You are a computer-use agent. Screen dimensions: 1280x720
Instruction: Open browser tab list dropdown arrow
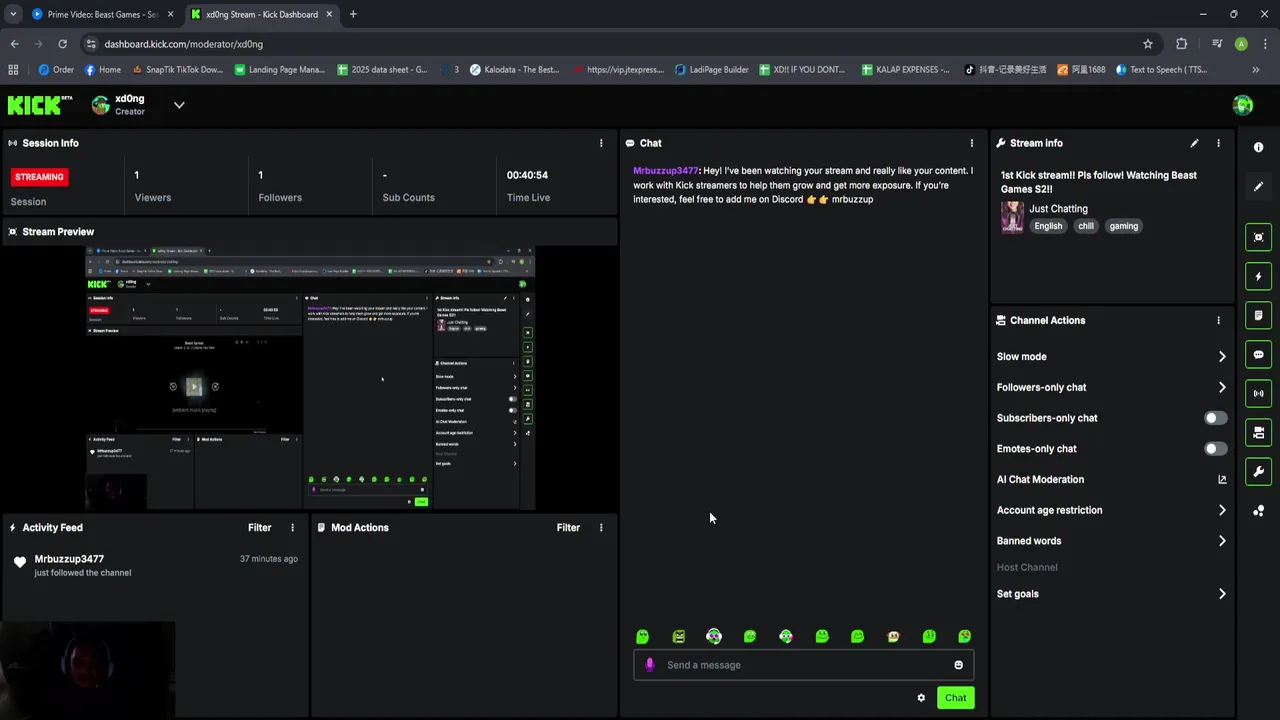pos(13,14)
